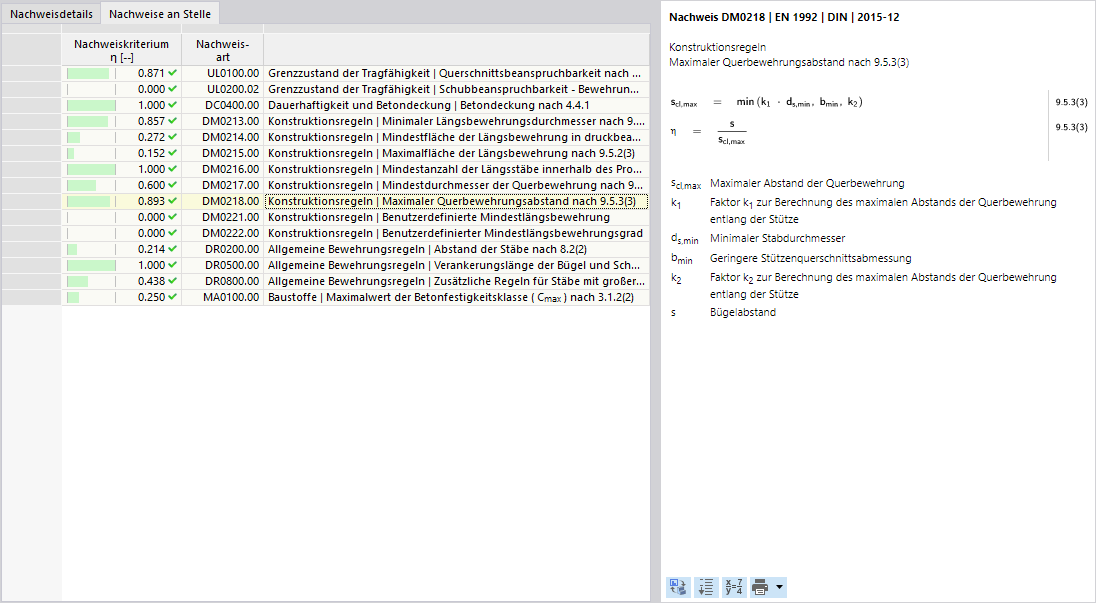1096x603 pixels.
Task: Click the η value 0.871
Action: point(151,73)
